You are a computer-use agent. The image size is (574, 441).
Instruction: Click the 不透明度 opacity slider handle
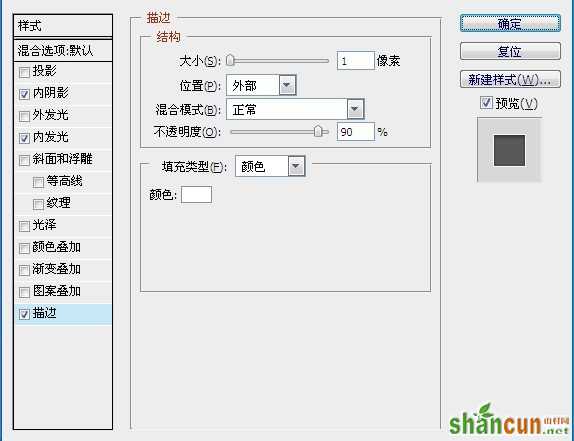click(x=318, y=131)
